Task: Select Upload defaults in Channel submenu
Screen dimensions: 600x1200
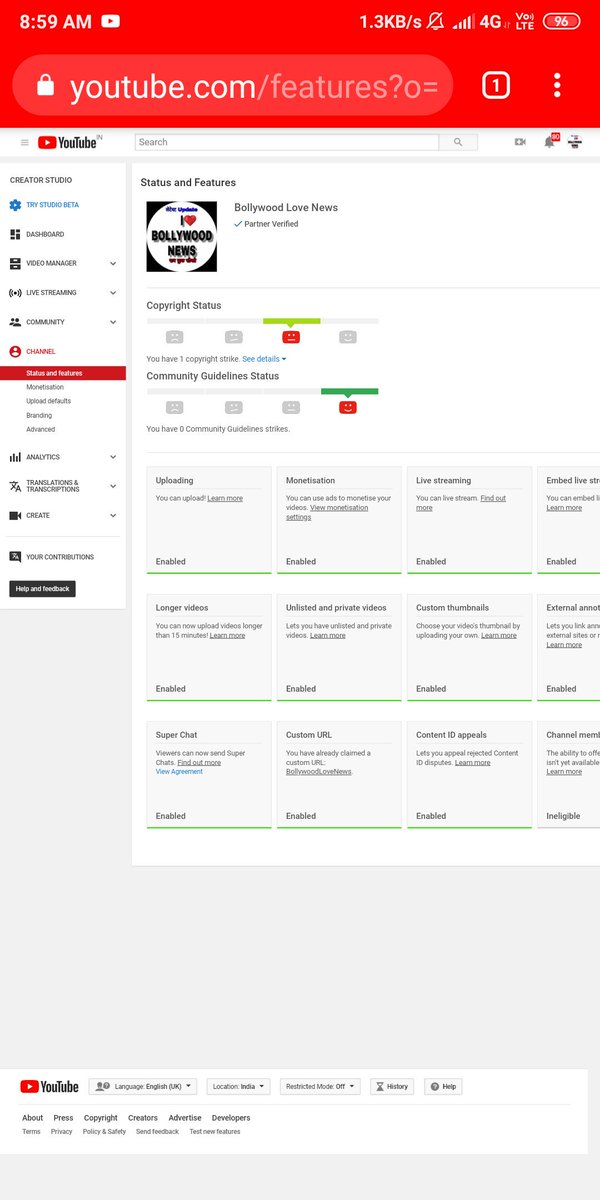Action: point(48,401)
